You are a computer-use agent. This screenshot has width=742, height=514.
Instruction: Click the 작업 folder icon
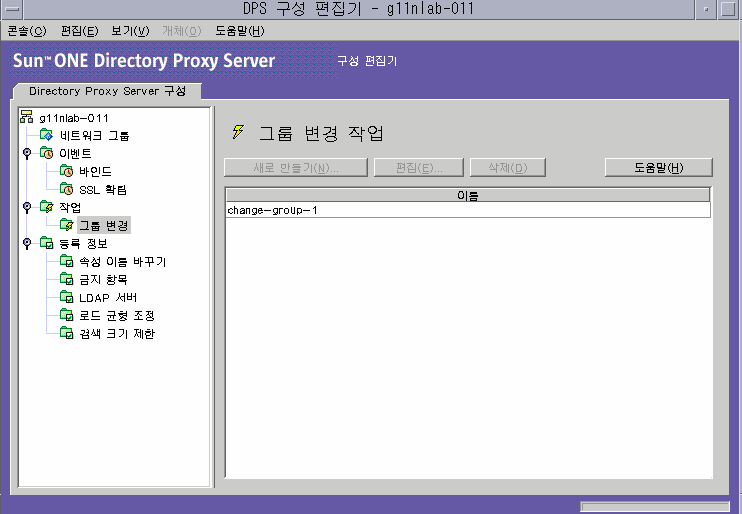[46, 207]
